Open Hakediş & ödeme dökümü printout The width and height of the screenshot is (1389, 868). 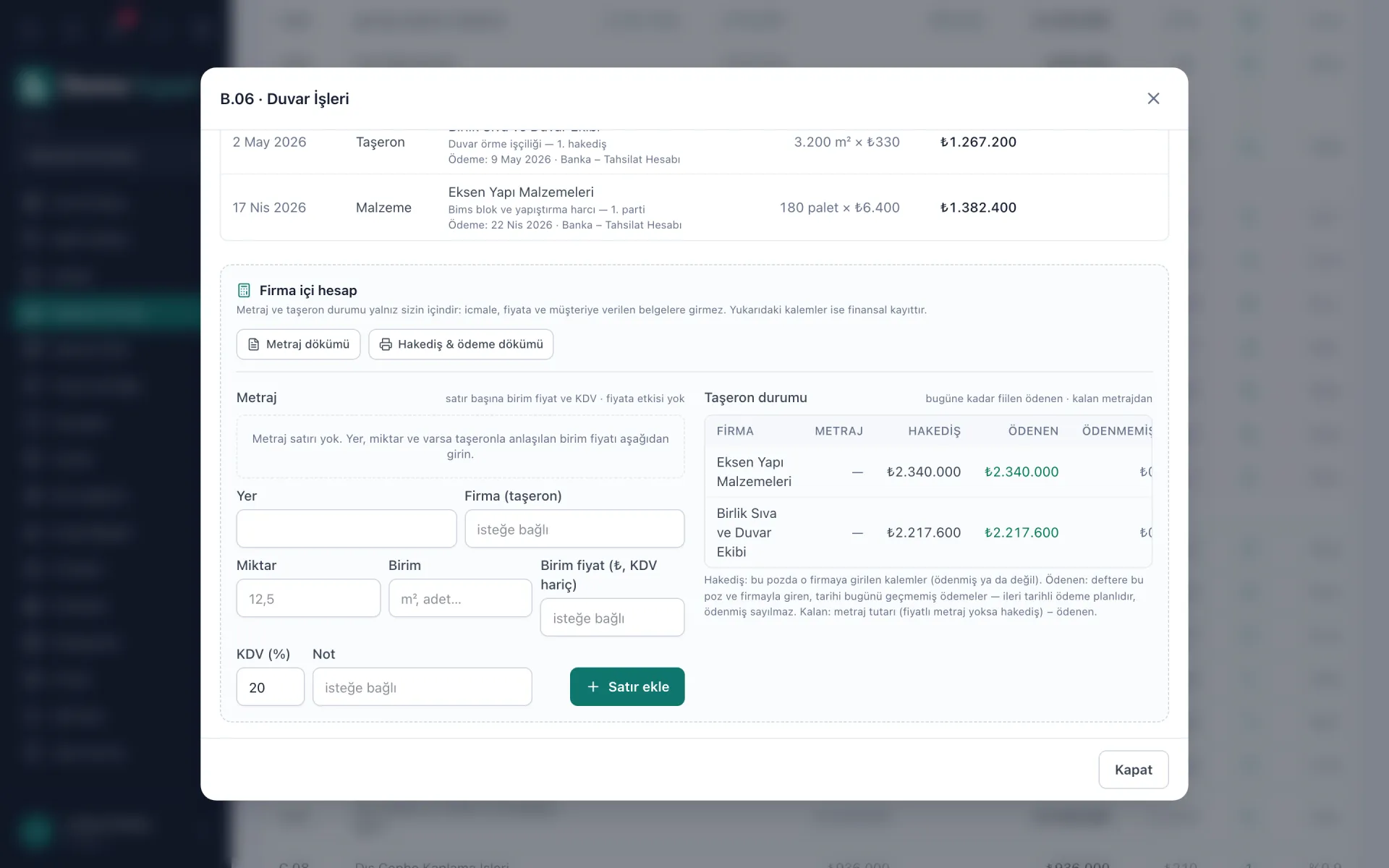tap(461, 344)
